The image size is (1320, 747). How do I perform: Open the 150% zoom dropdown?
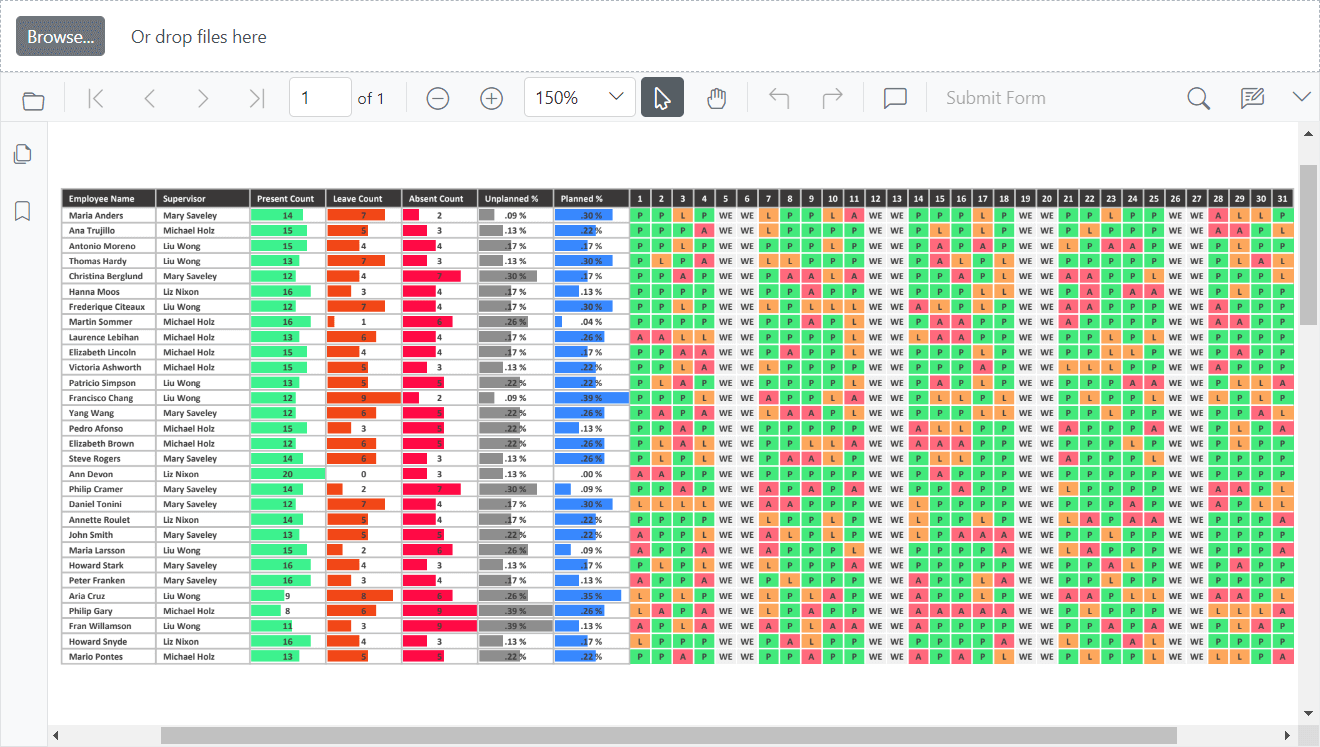pos(580,98)
